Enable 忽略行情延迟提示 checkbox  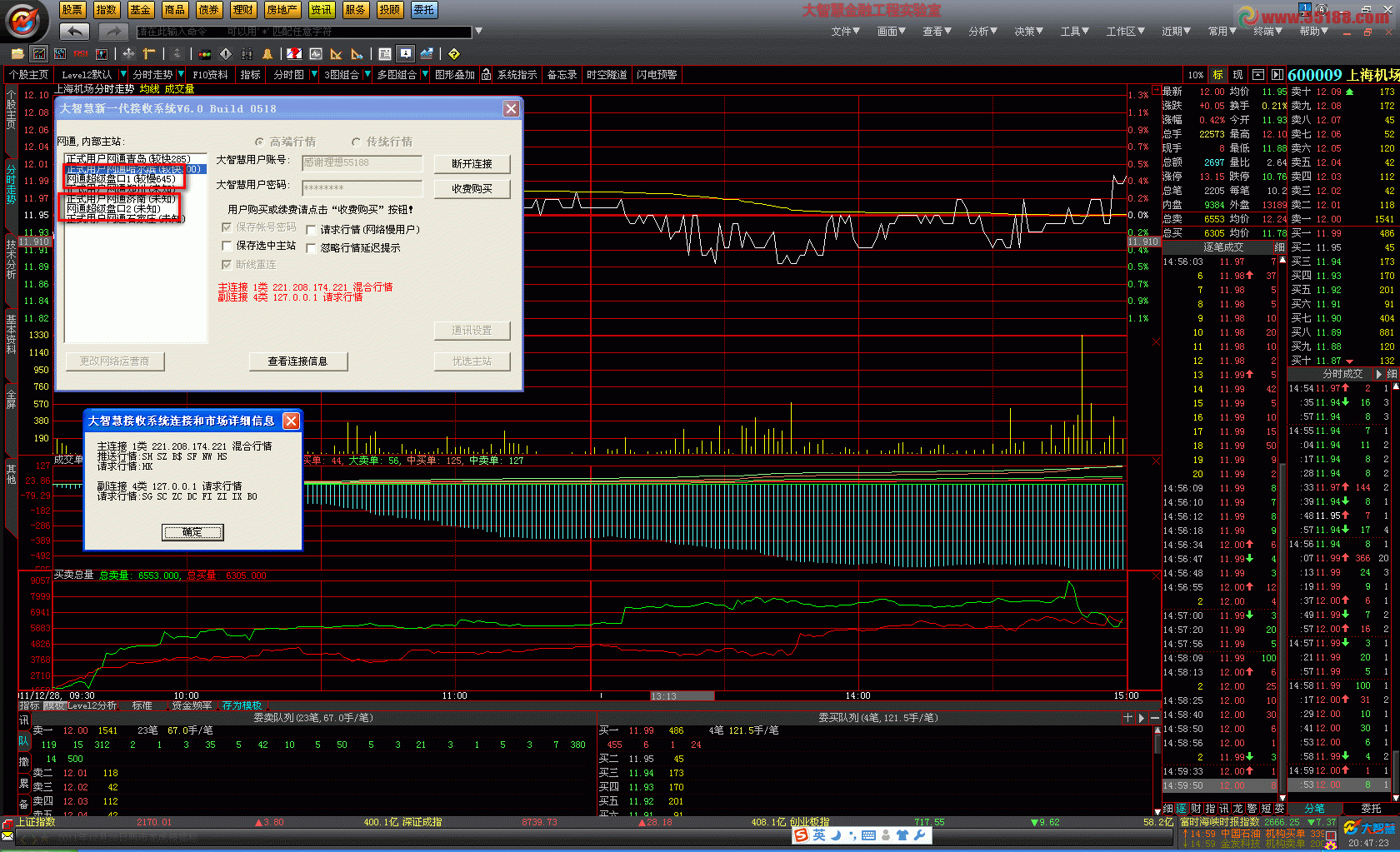click(x=311, y=248)
